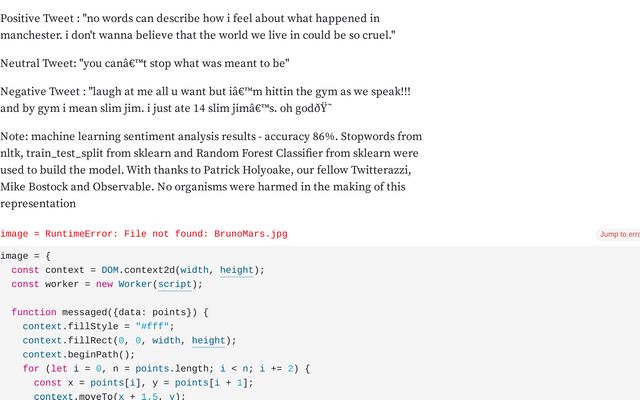Click the Worker class name in code
640x400 pixels.
pos(135,284)
